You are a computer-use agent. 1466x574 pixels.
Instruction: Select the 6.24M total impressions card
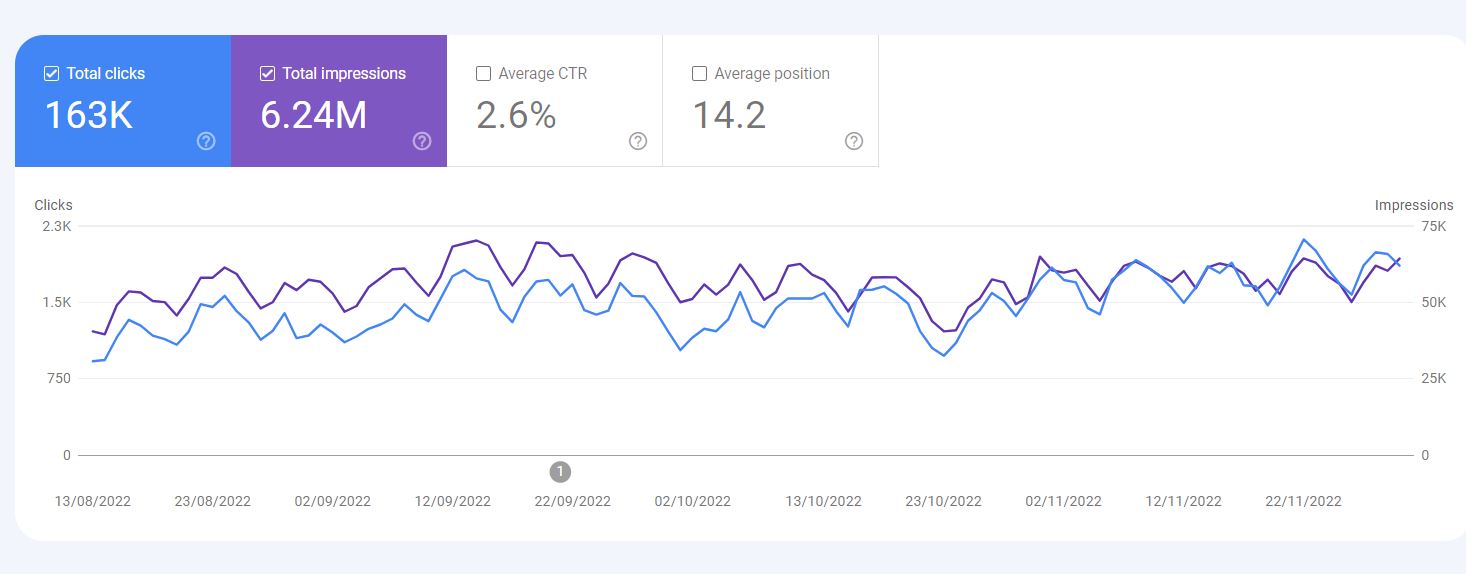coord(339,101)
